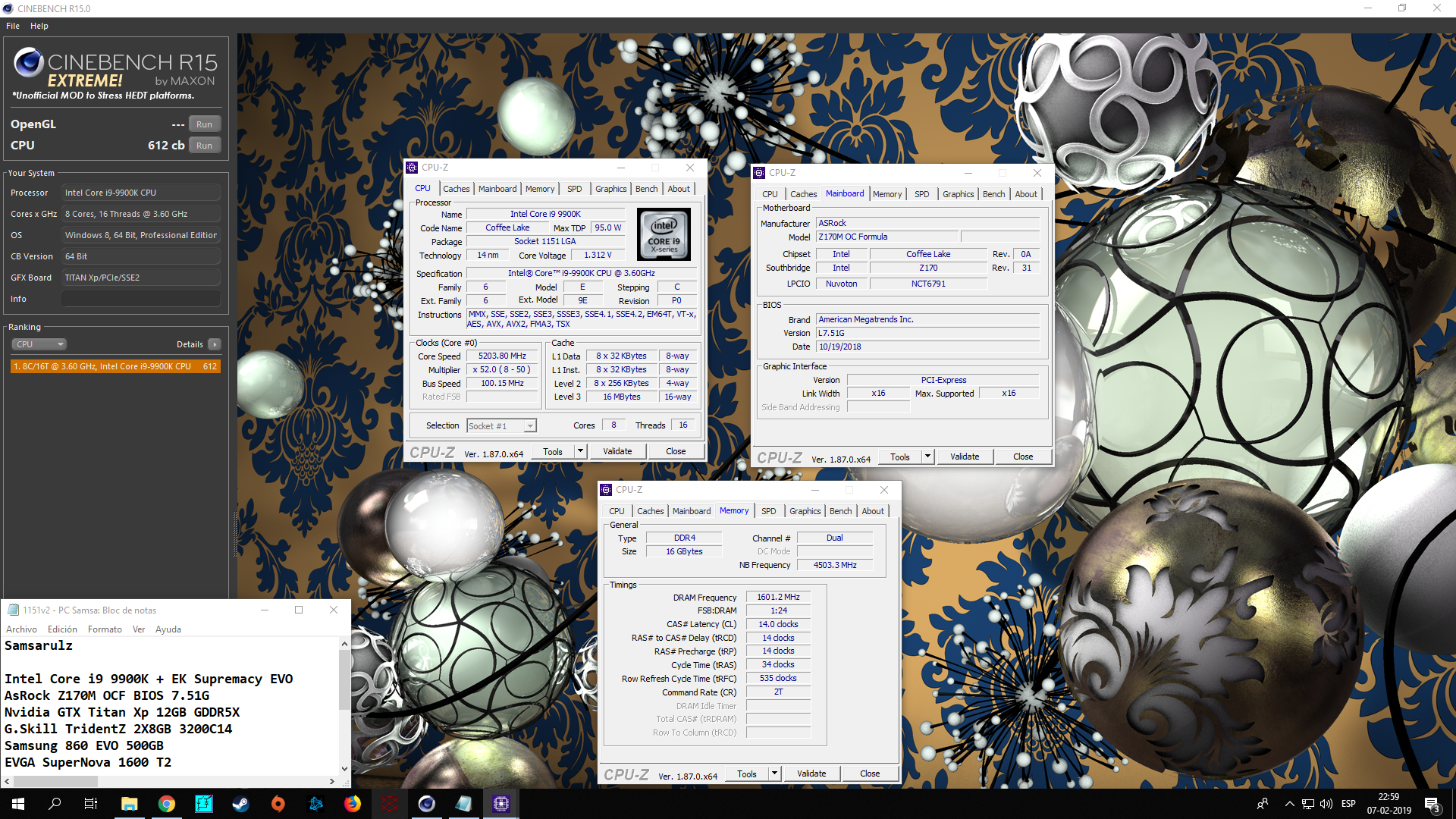Image resolution: width=1456 pixels, height=819 pixels.
Task: Open the People icon in system tray
Action: [x=1263, y=804]
